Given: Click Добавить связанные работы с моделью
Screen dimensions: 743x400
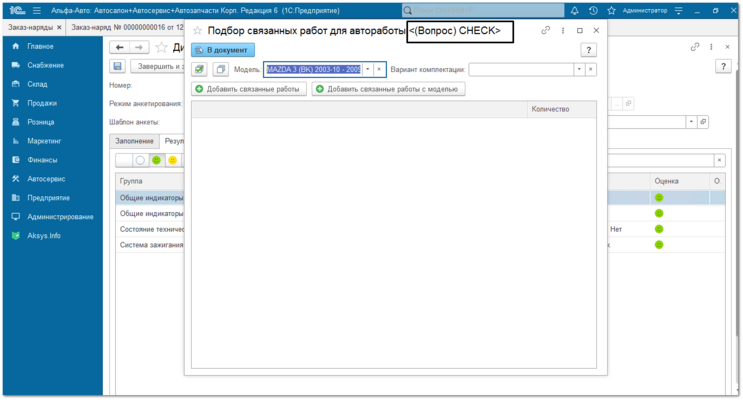Looking at the screenshot, I should click(388, 89).
